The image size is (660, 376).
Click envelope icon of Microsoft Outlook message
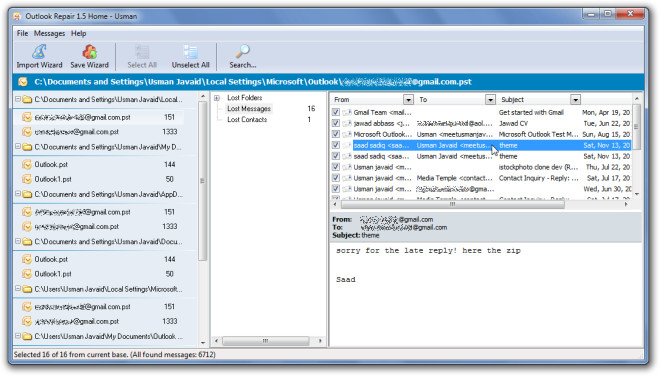coord(347,134)
